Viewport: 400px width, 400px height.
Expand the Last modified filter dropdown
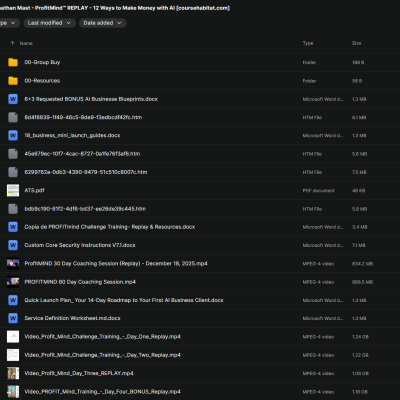pyautogui.click(x=49, y=23)
